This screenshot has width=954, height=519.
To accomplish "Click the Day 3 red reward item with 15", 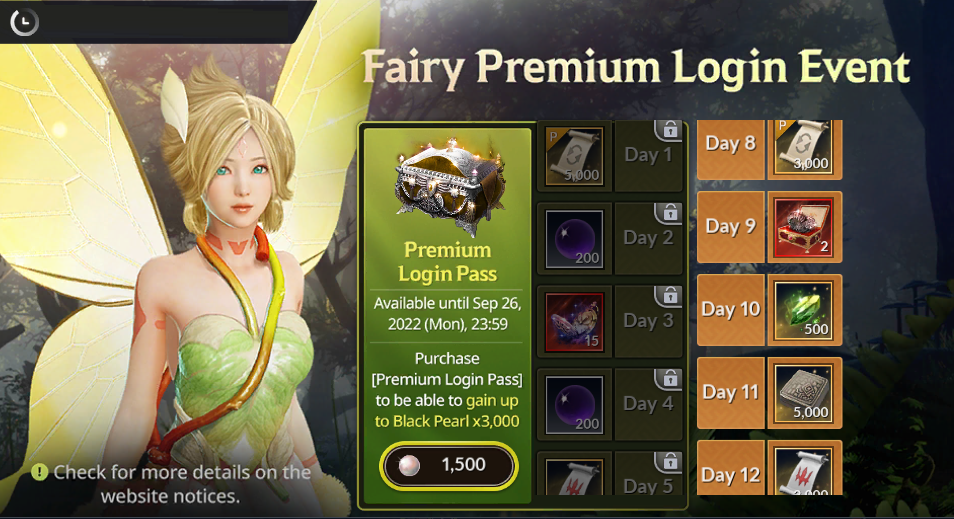I will click(574, 322).
